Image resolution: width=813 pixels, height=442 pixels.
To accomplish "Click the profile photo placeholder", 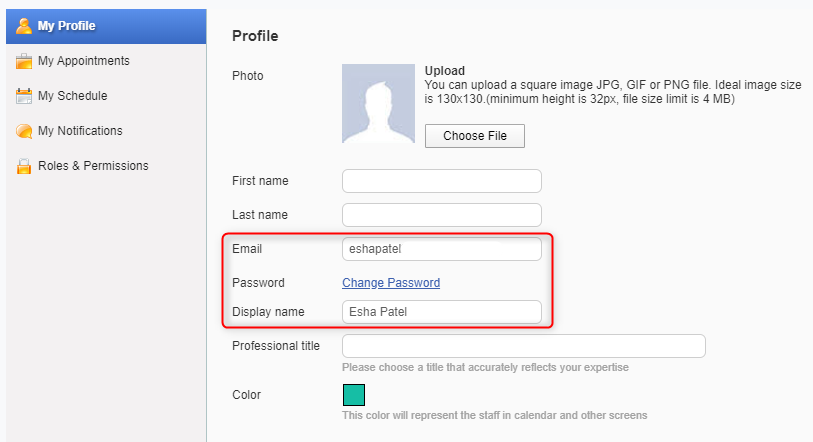I will click(x=379, y=104).
